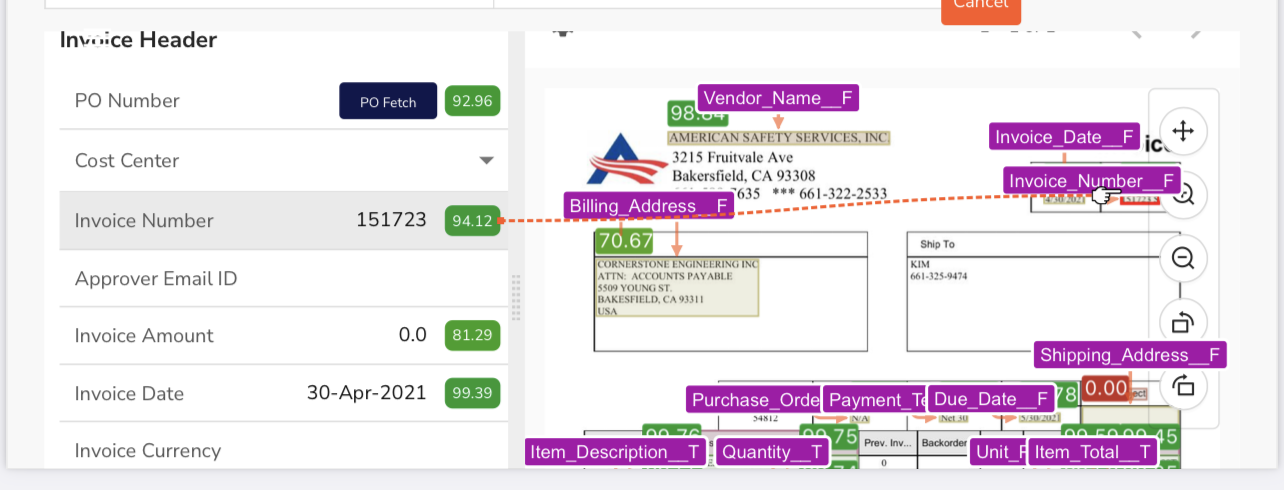Viewport: 1284px width, 490px height.
Task: Click the zoom in magnifier icon
Action: (1183, 194)
